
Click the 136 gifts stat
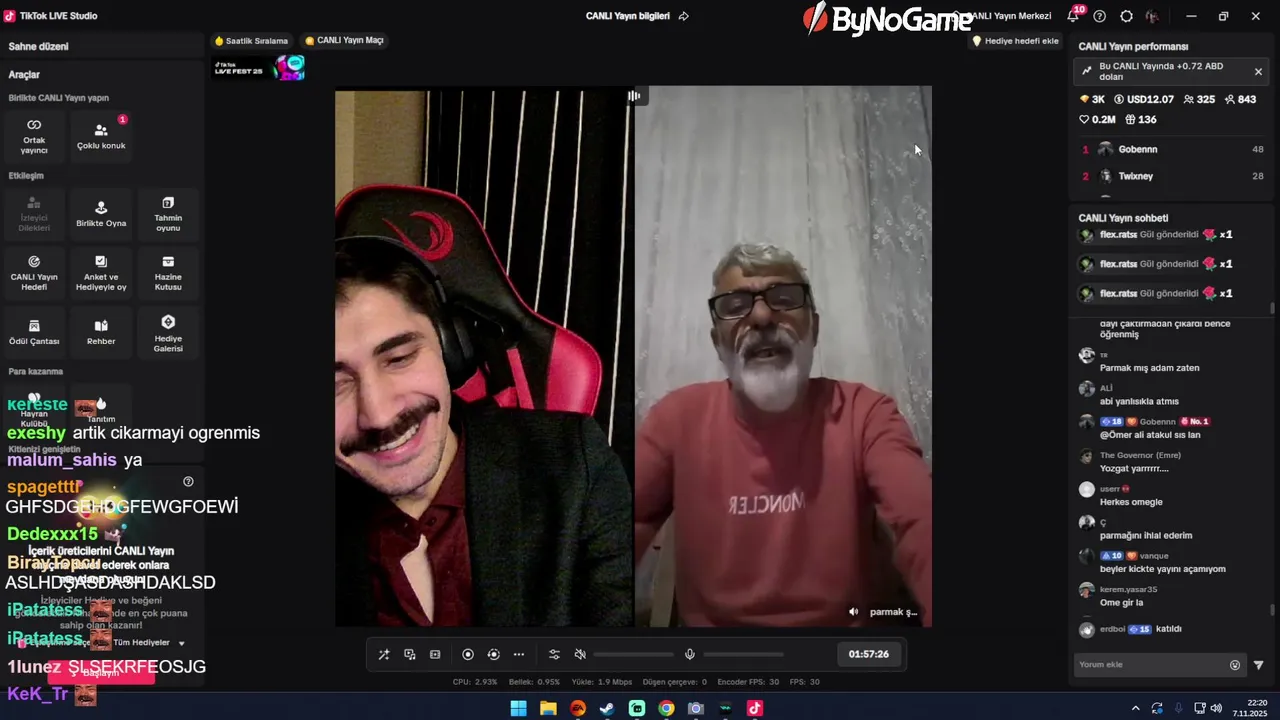[x=1141, y=119]
